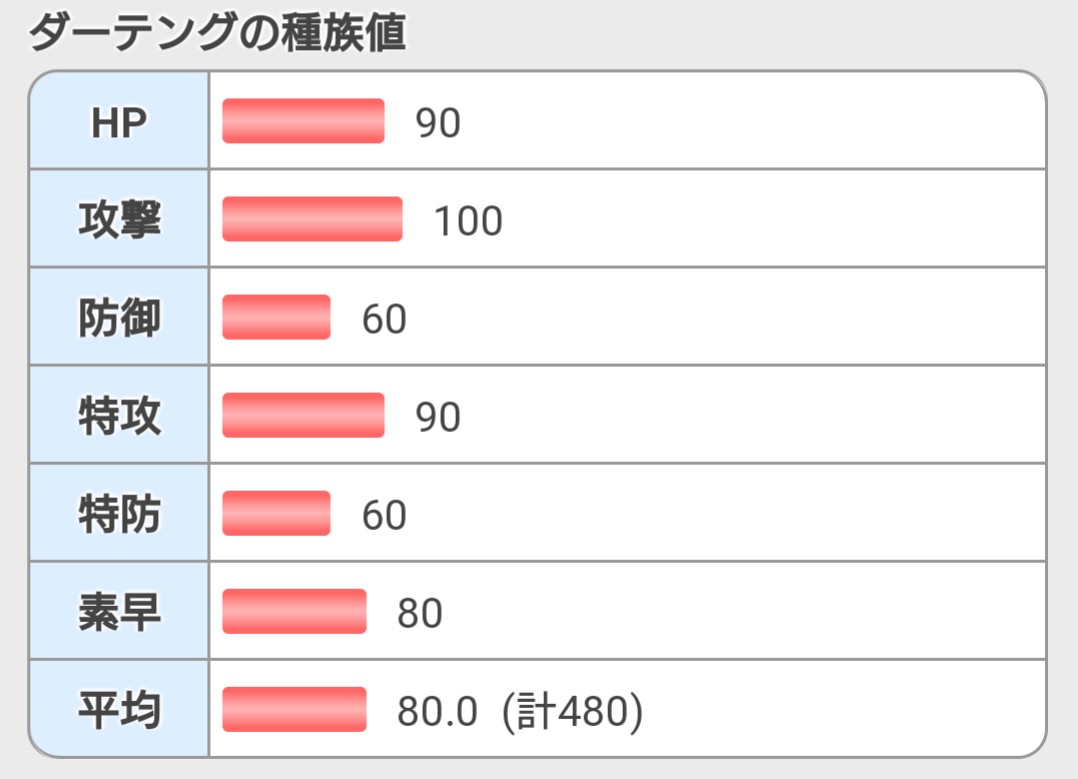Click the 素早 value 80
Image resolution: width=1078 pixels, height=779 pixels.
[420, 613]
